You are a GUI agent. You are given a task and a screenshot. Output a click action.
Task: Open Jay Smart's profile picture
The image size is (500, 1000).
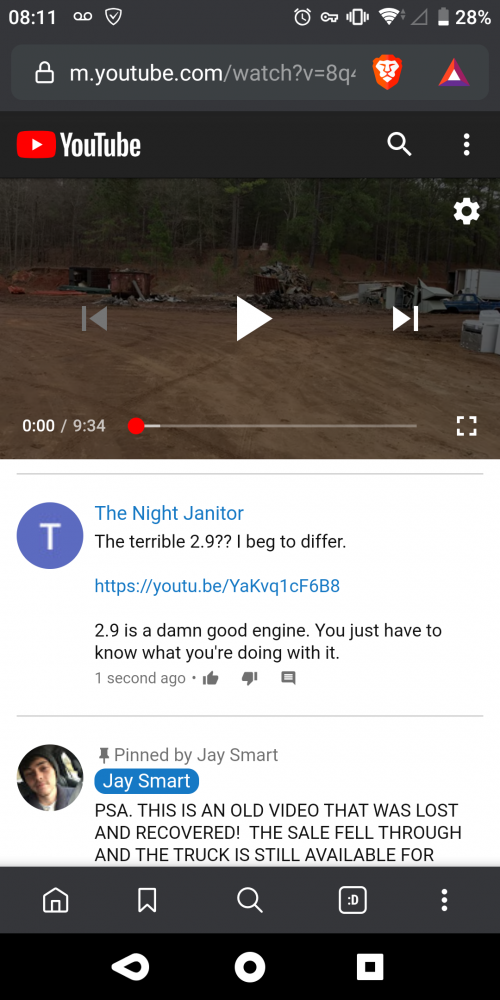point(50,777)
